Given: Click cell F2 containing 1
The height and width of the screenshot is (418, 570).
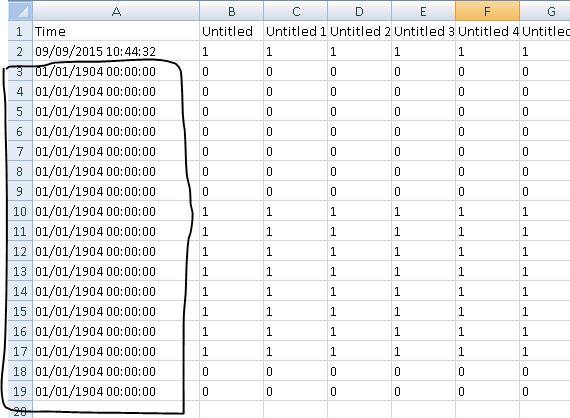Looking at the screenshot, I should (x=487, y=51).
